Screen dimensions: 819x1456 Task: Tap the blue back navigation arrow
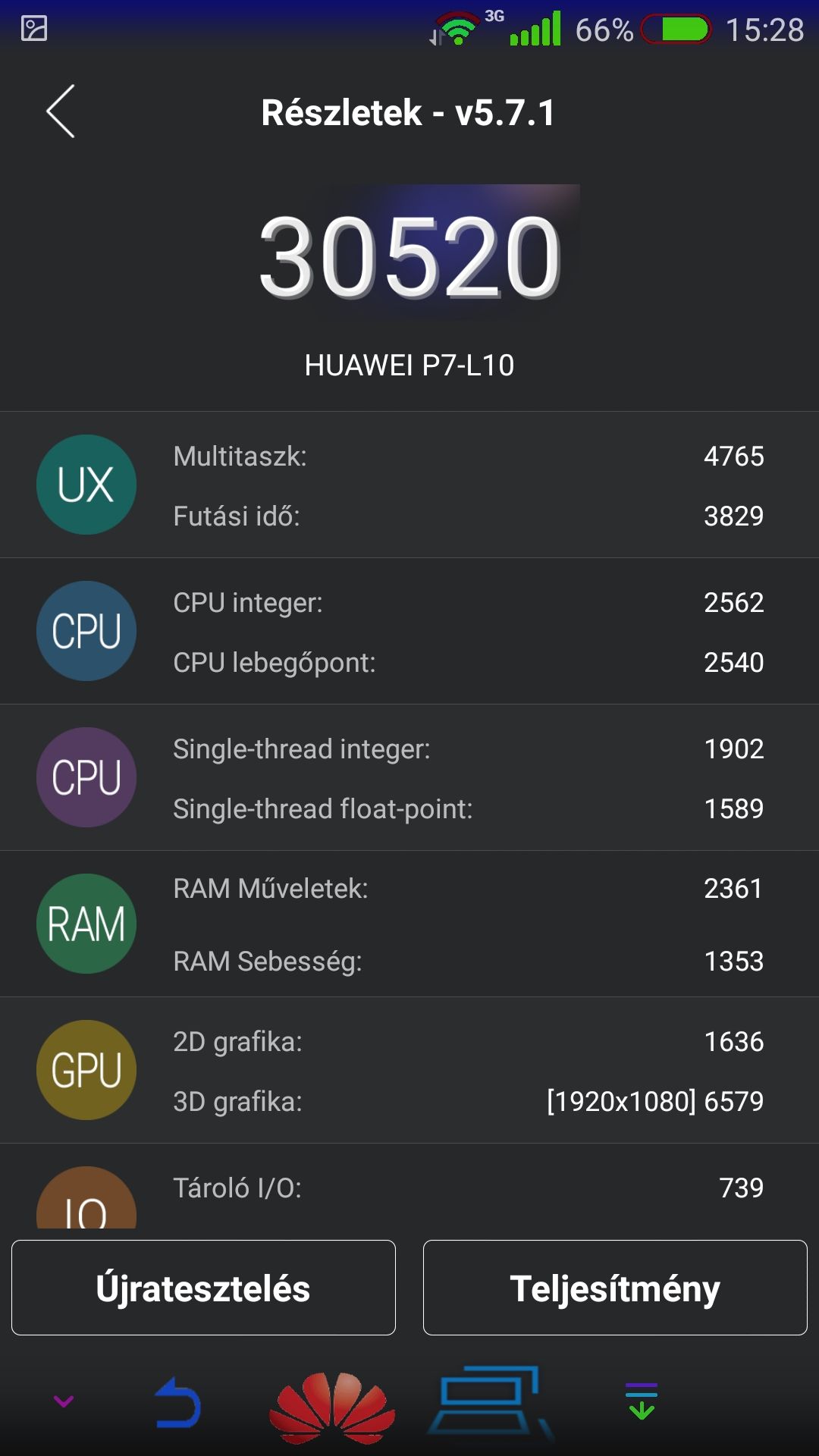(177, 1403)
